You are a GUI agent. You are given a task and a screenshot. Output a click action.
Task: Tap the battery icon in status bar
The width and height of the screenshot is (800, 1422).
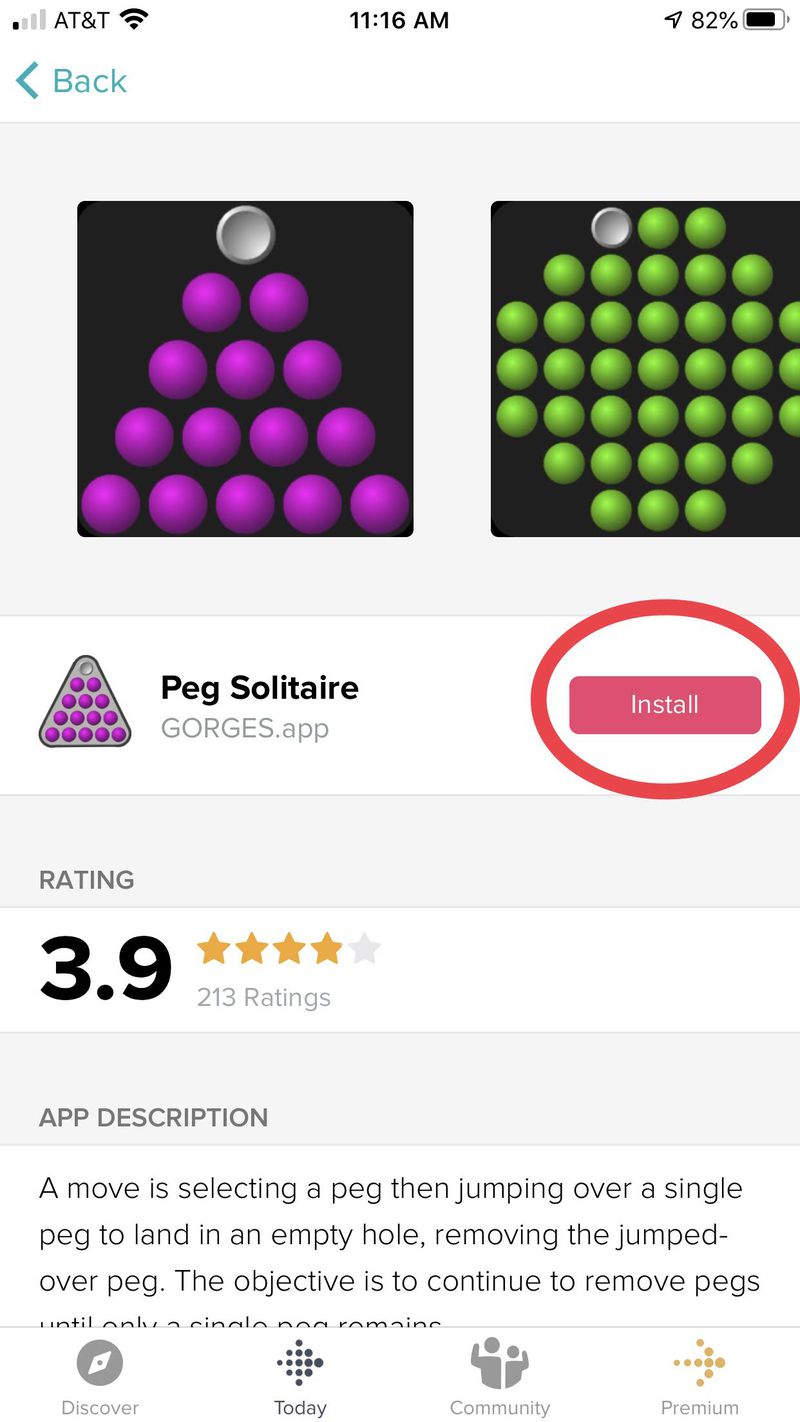tap(766, 20)
